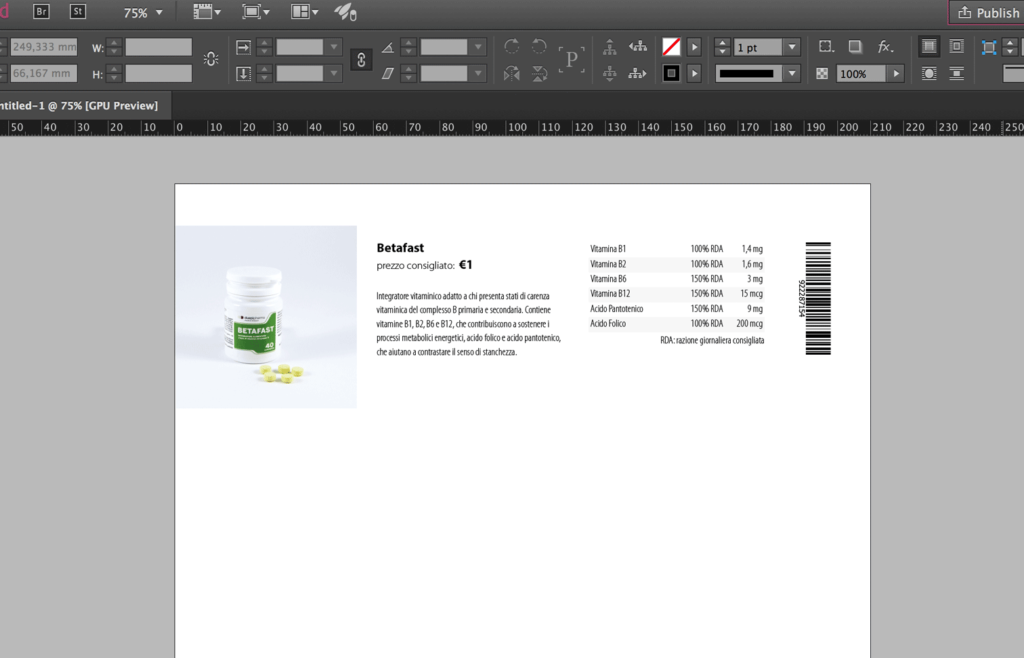Click the Scale Y Percentage icon
The height and width of the screenshot is (658, 1024).
coord(244,73)
